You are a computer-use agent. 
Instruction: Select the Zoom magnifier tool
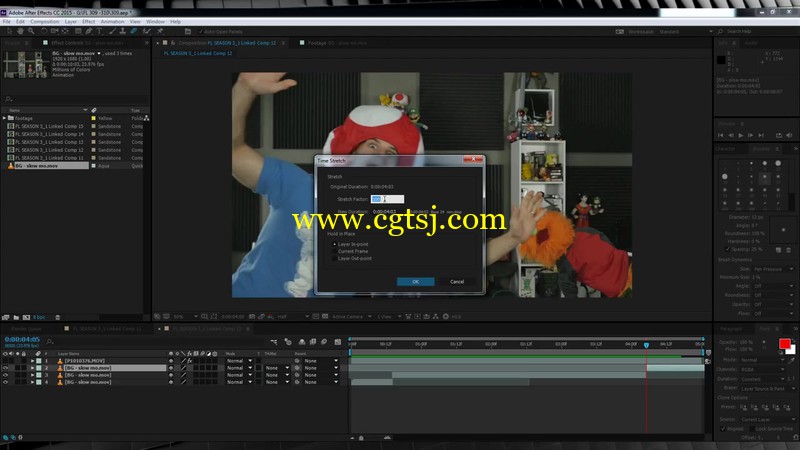click(31, 31)
